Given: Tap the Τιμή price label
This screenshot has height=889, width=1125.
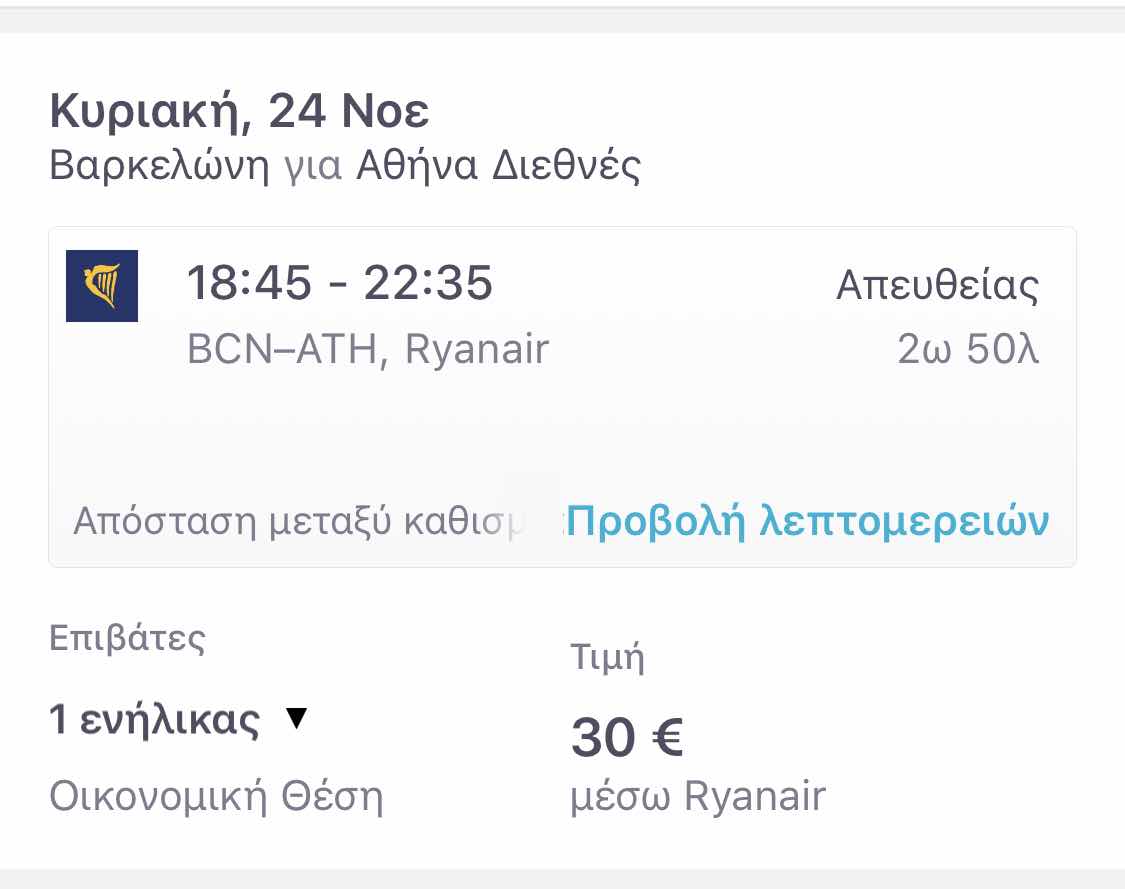Looking at the screenshot, I should [607, 658].
